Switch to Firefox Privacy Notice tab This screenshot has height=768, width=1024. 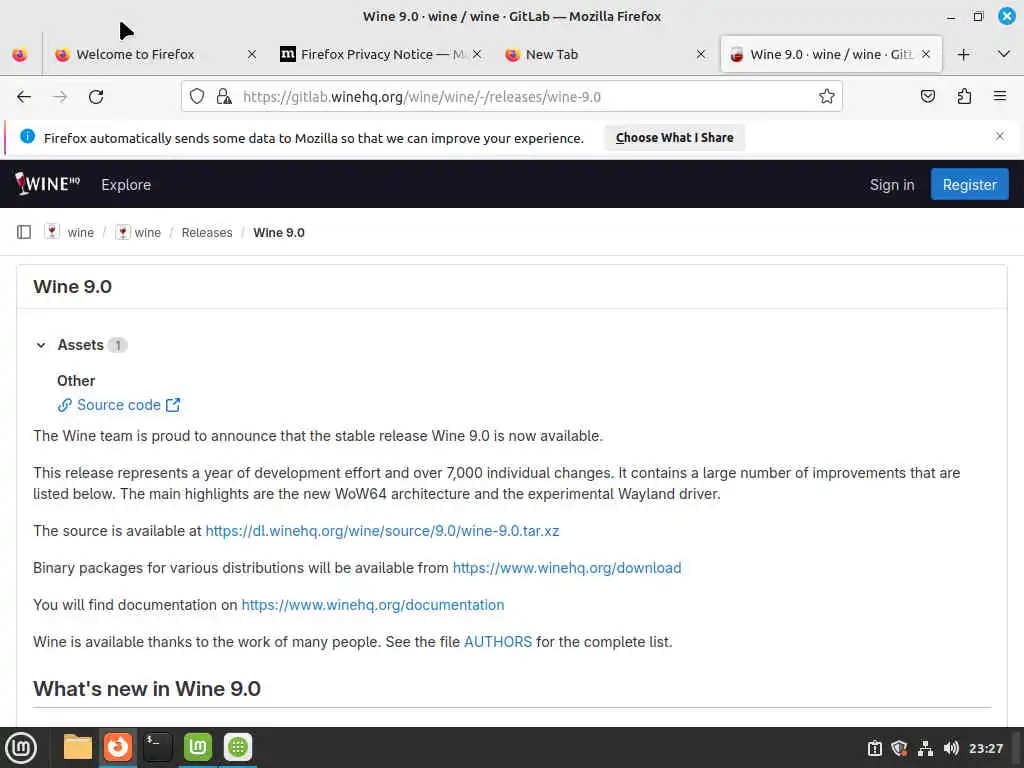pos(381,55)
